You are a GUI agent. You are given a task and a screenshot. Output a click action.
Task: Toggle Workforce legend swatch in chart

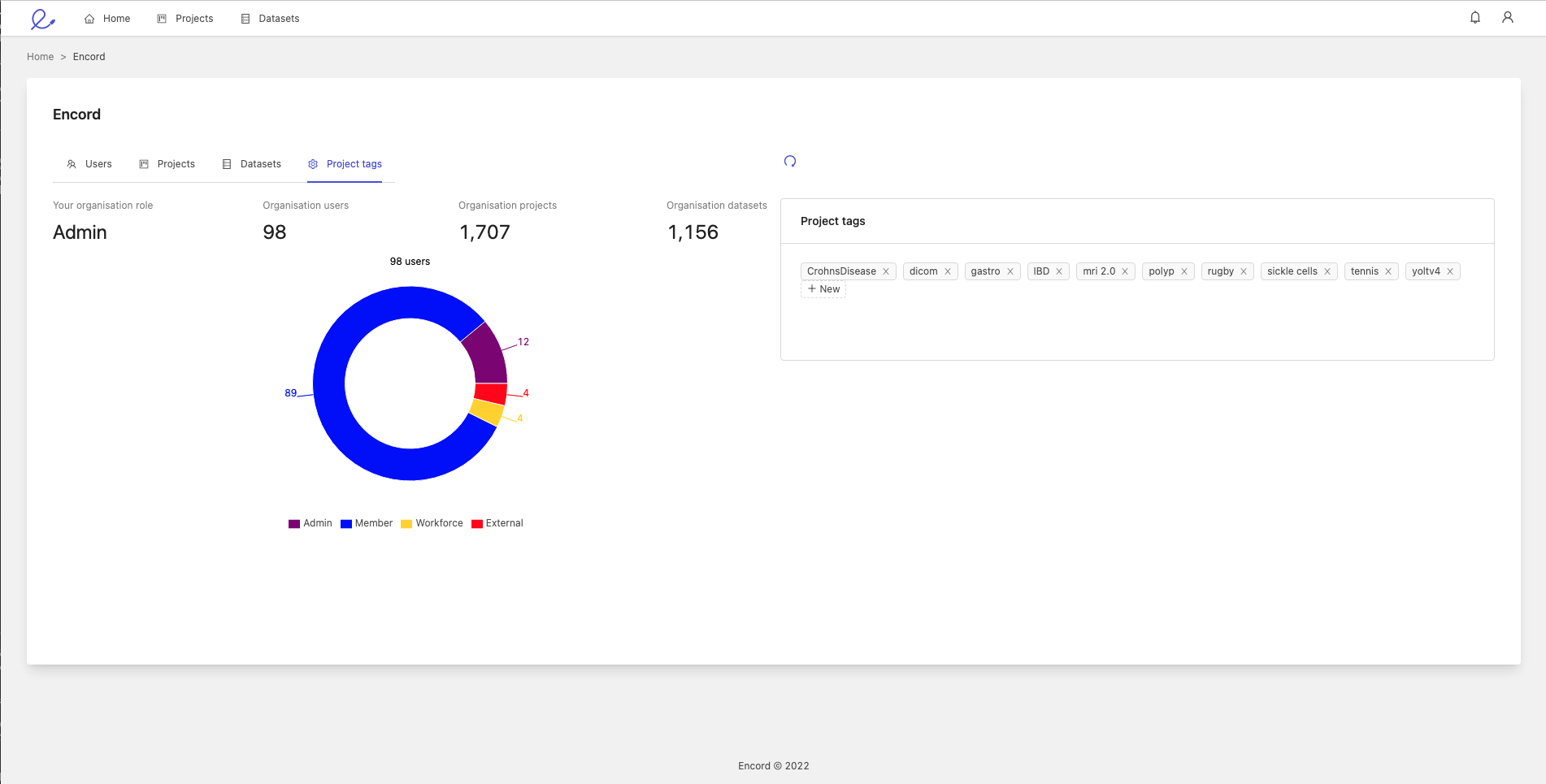[406, 524]
